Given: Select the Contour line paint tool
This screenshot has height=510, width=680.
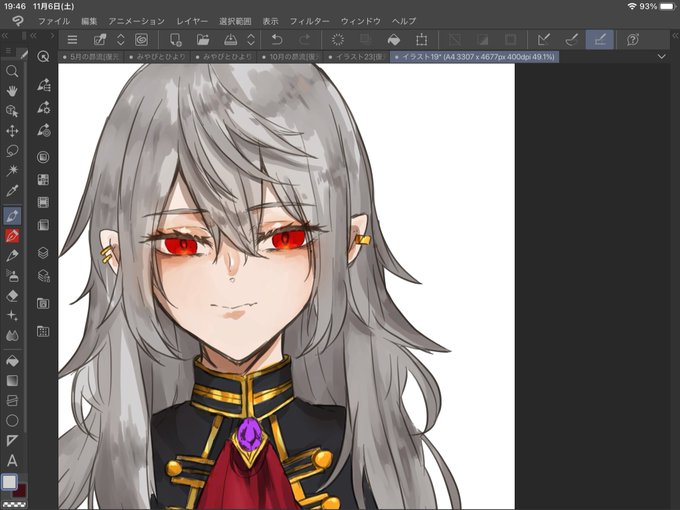Looking at the screenshot, I should (12, 400).
